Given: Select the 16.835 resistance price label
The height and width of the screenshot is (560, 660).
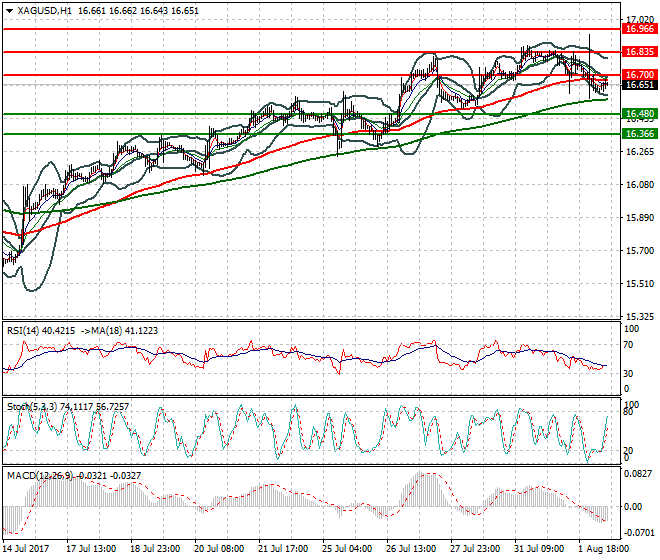Looking at the screenshot, I should click(639, 52).
